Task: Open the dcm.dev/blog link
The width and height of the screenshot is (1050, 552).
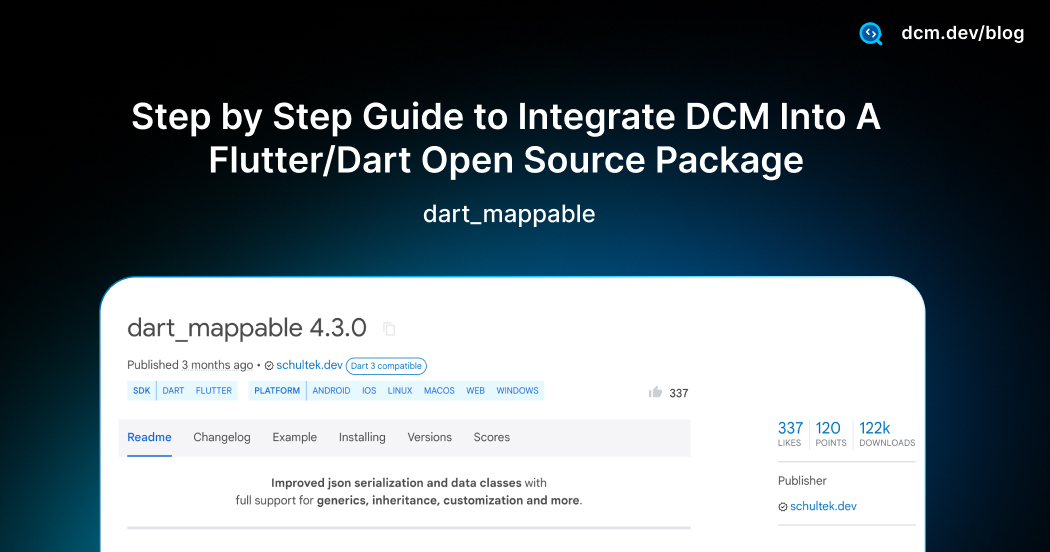Action: [962, 33]
